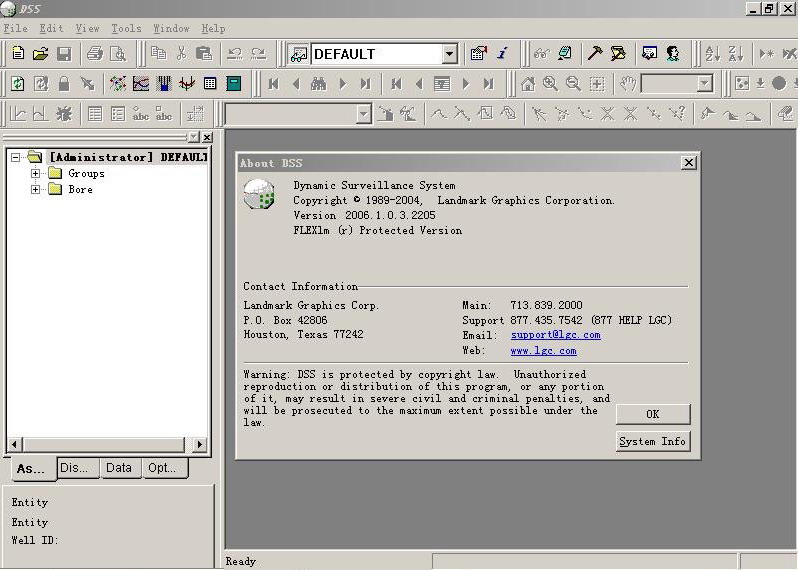
Task: Click the zoom-to-extent plus box icon
Action: [596, 83]
